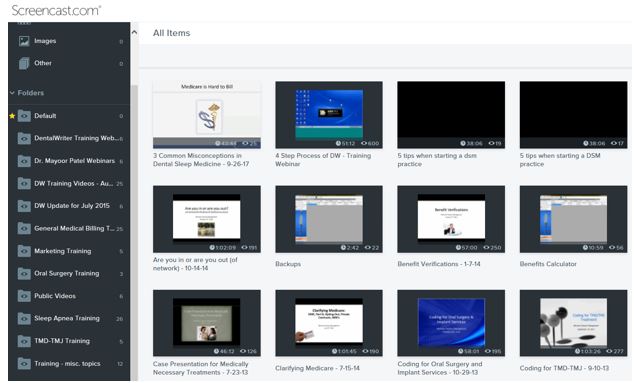Open the Coding for Oral Surgery video thumbnail
Viewport: 634px width, 383px height.
(x=451, y=323)
